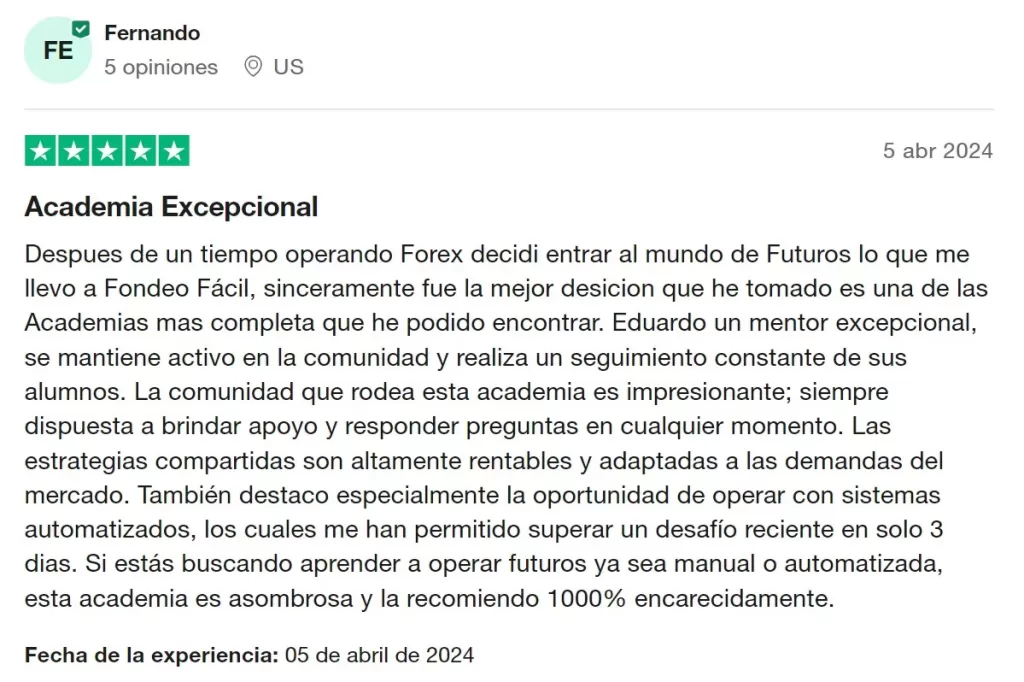The image size is (1024, 682).
Task: Click the fifth (last) rating star
Action: coord(173,151)
